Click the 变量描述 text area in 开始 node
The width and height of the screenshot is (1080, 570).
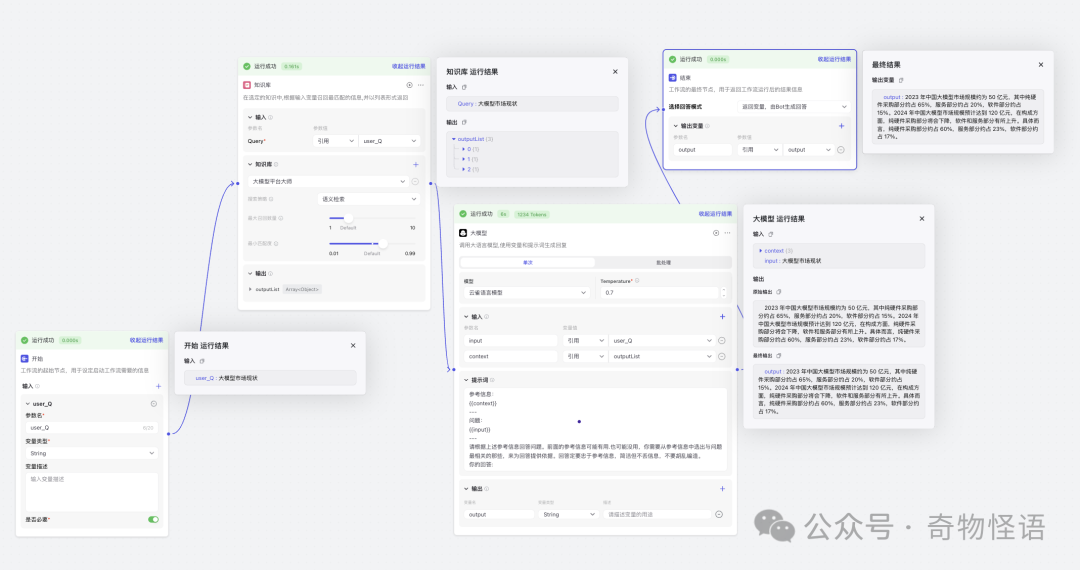click(91, 491)
